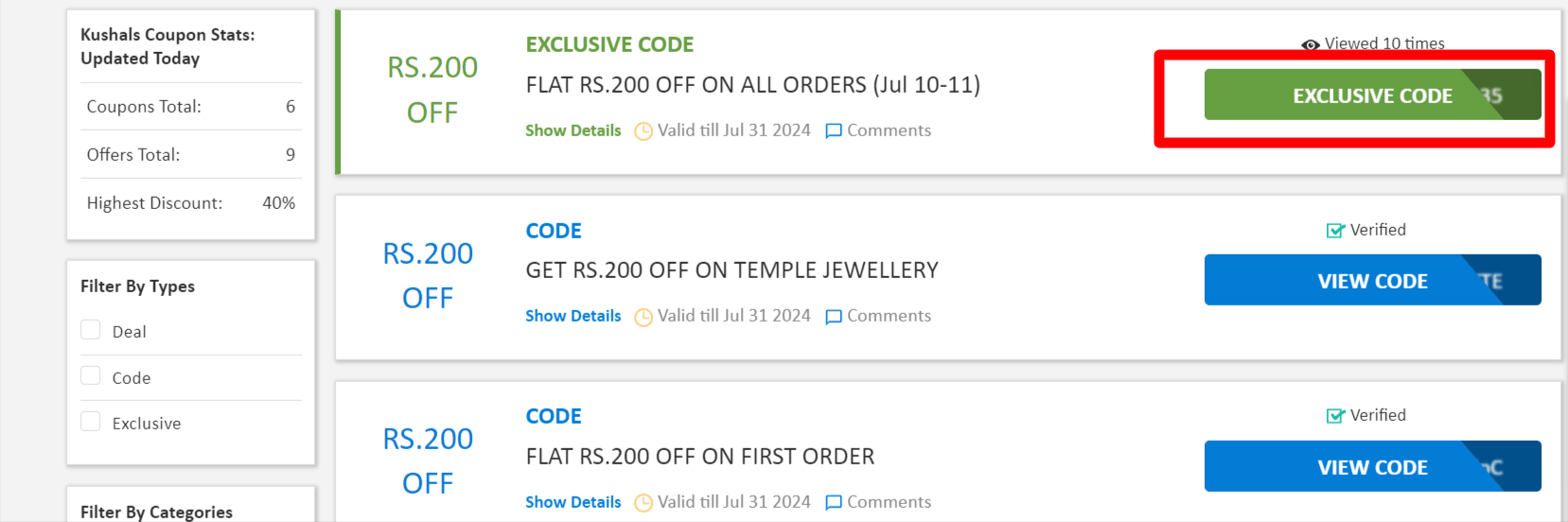This screenshot has width=1568, height=522.
Task: Click comment bubble icon on first order offer
Action: [834, 503]
